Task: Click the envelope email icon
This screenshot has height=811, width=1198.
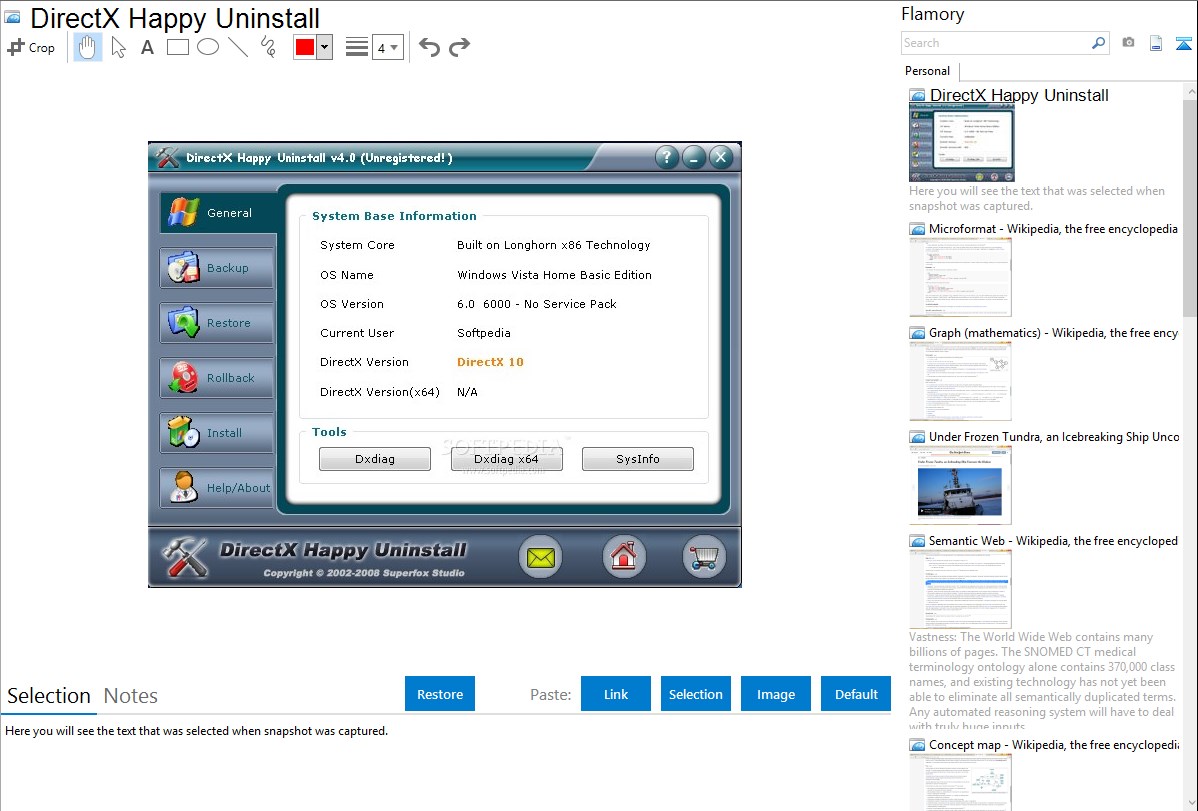Action: tap(541, 557)
